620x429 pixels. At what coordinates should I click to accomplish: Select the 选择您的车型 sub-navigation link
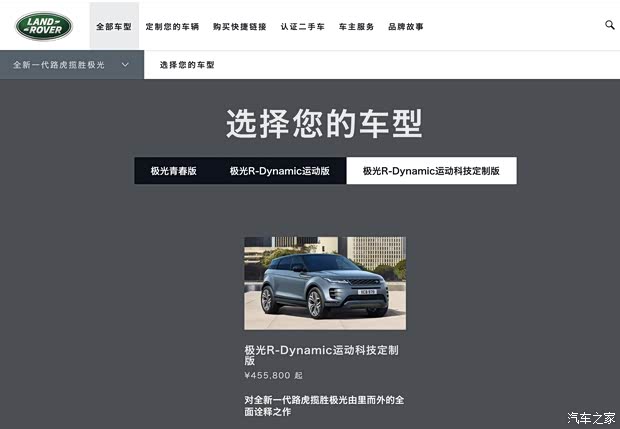click(x=187, y=65)
